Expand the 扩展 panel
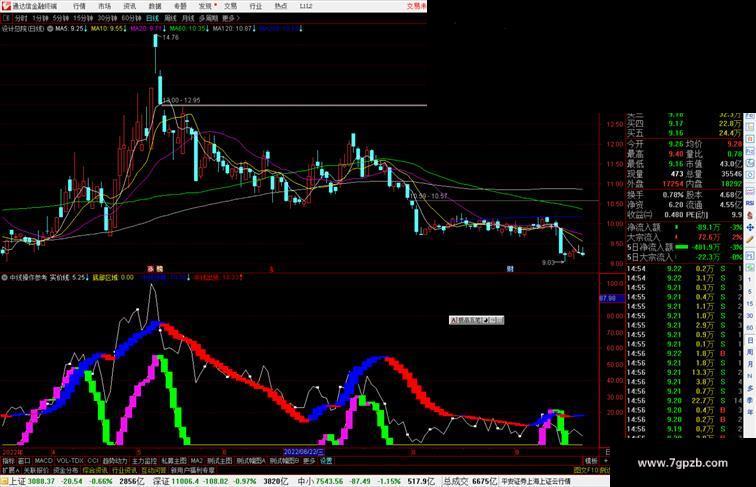Image resolution: width=756 pixels, height=487 pixels. [x=11, y=470]
